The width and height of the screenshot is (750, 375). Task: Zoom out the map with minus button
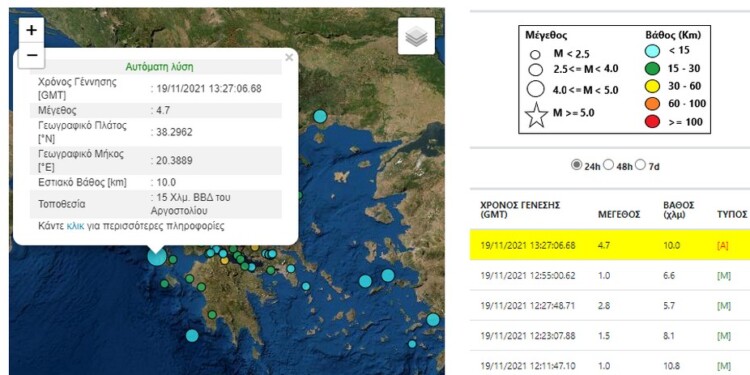tap(32, 55)
